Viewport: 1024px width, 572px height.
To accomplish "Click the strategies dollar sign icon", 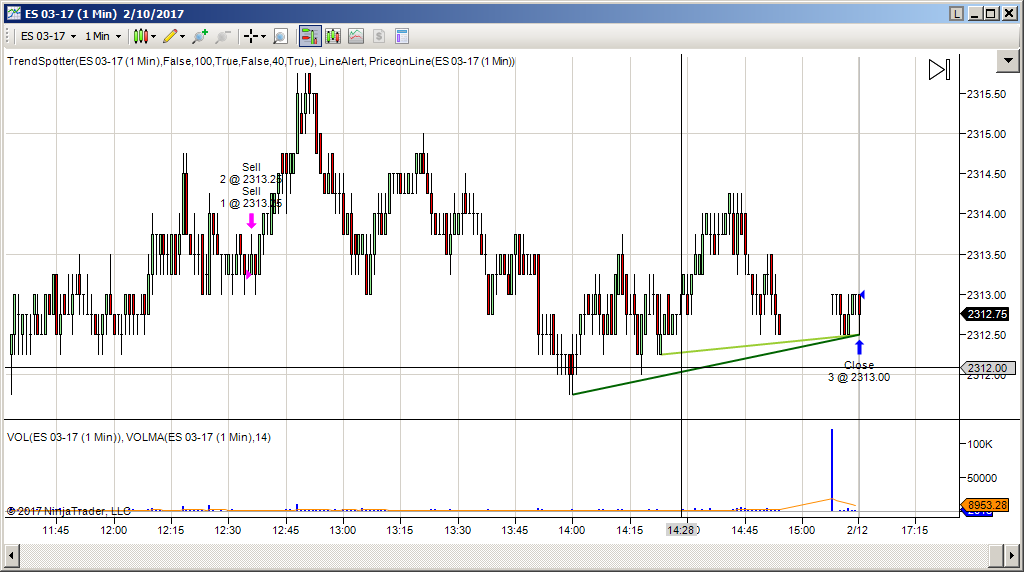I will click(379, 37).
